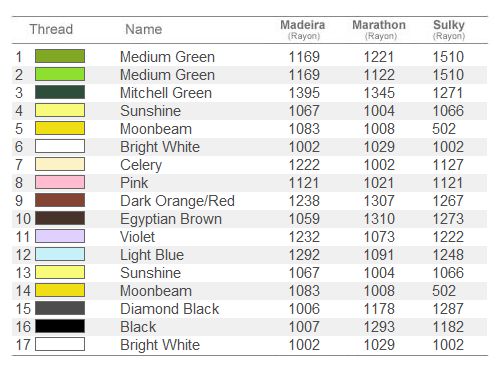The height and width of the screenshot is (366, 500).
Task: Click the Violet thread swatch
Action: [60, 236]
